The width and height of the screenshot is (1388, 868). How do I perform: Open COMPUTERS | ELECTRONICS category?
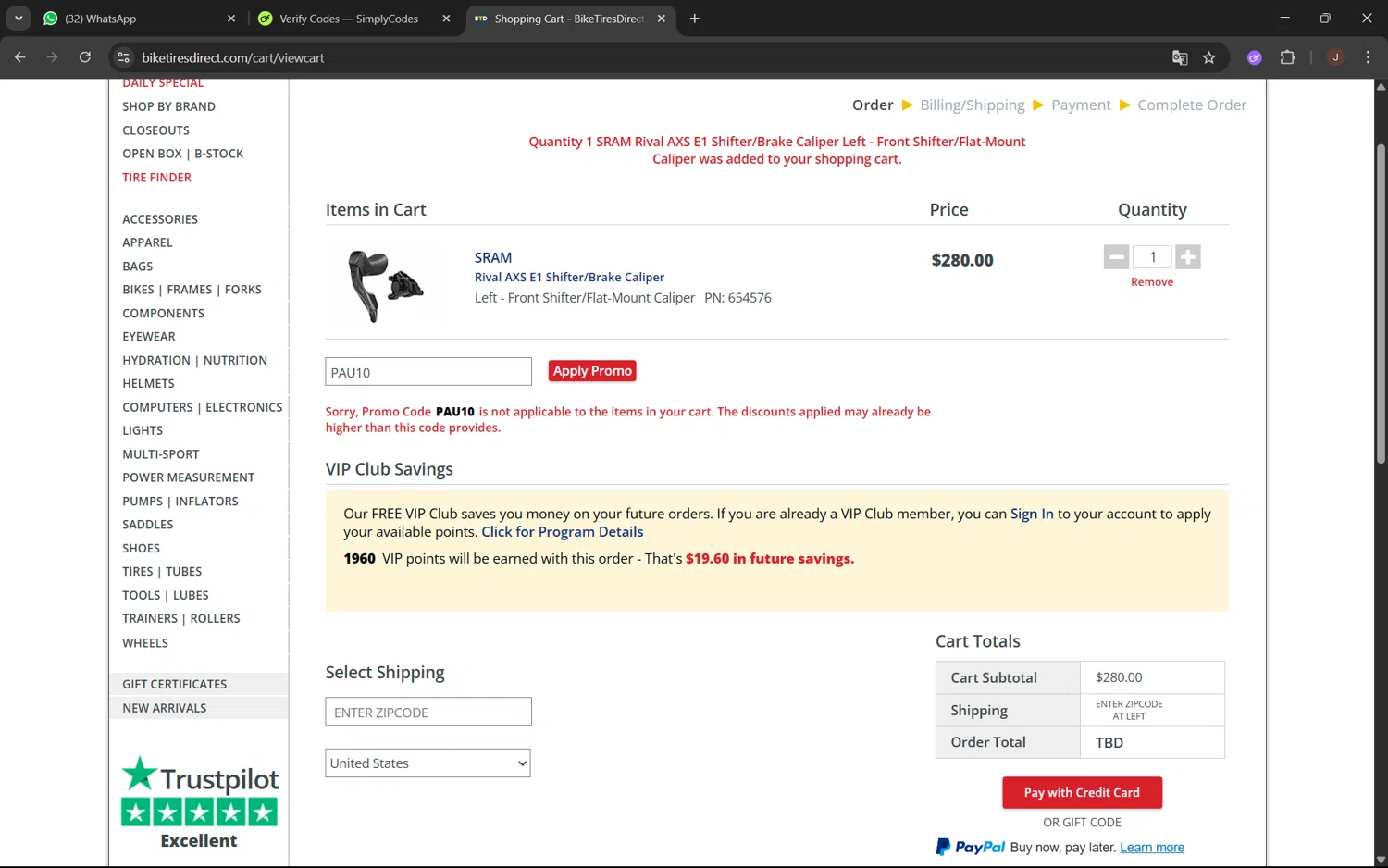(202, 407)
